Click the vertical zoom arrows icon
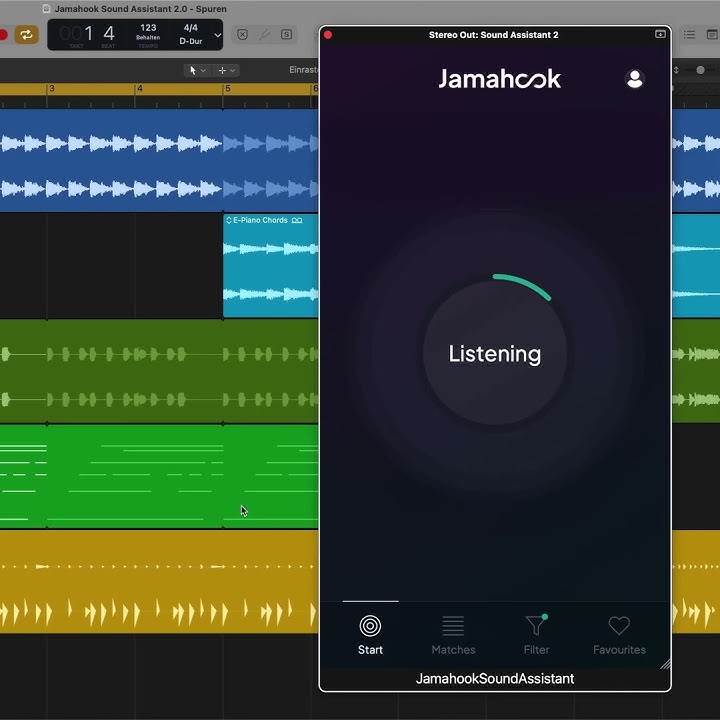The width and height of the screenshot is (720, 720). [x=676, y=70]
